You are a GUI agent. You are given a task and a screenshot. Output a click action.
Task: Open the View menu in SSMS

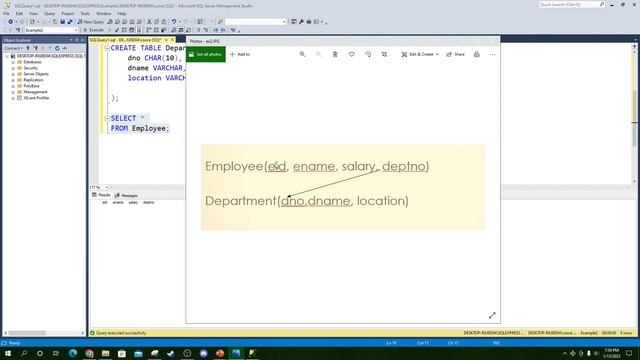pyautogui.click(x=33, y=13)
